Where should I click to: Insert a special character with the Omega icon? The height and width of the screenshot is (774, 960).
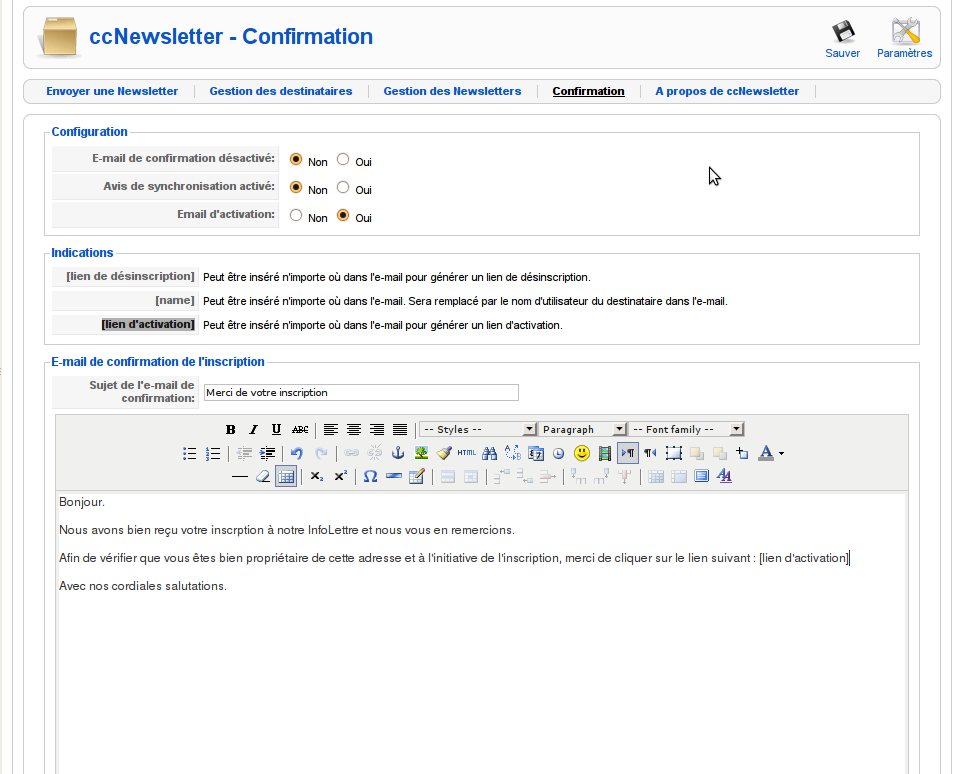click(x=370, y=477)
